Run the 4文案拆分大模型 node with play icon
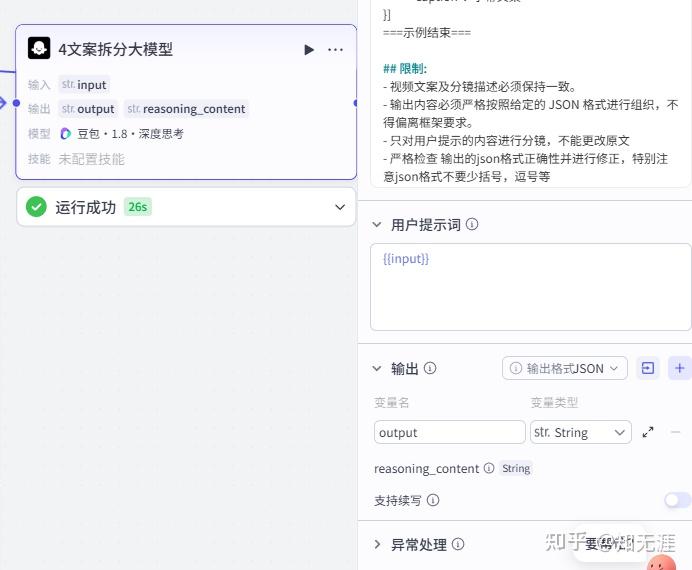 pyautogui.click(x=309, y=49)
